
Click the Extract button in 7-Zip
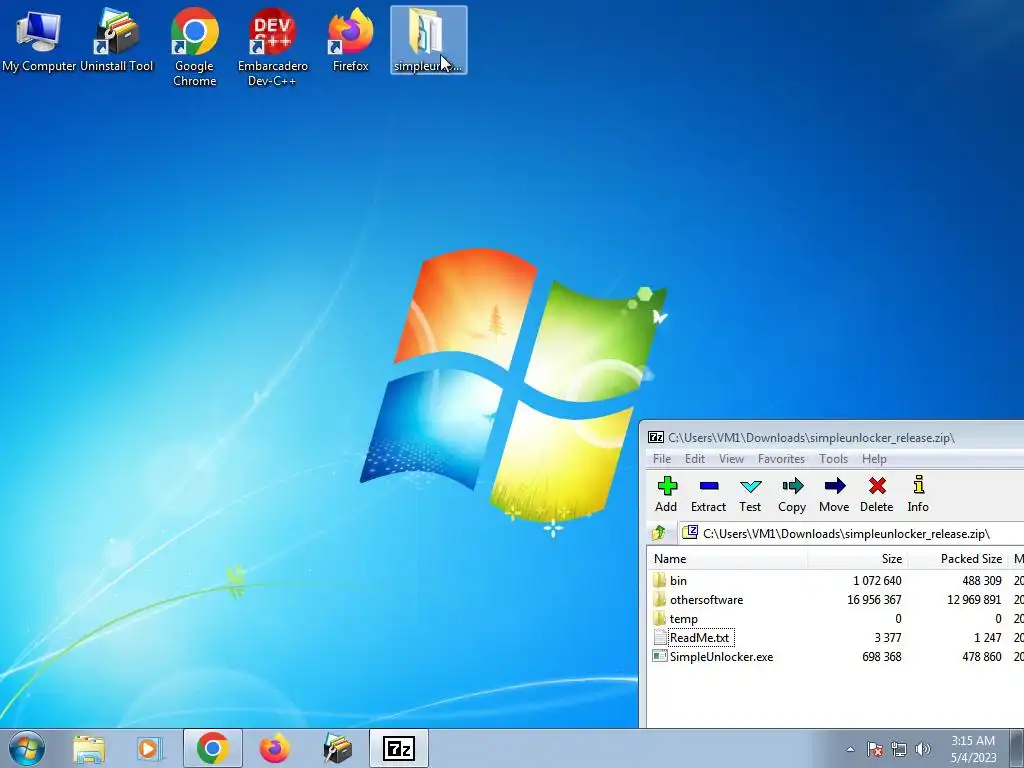[709, 494]
